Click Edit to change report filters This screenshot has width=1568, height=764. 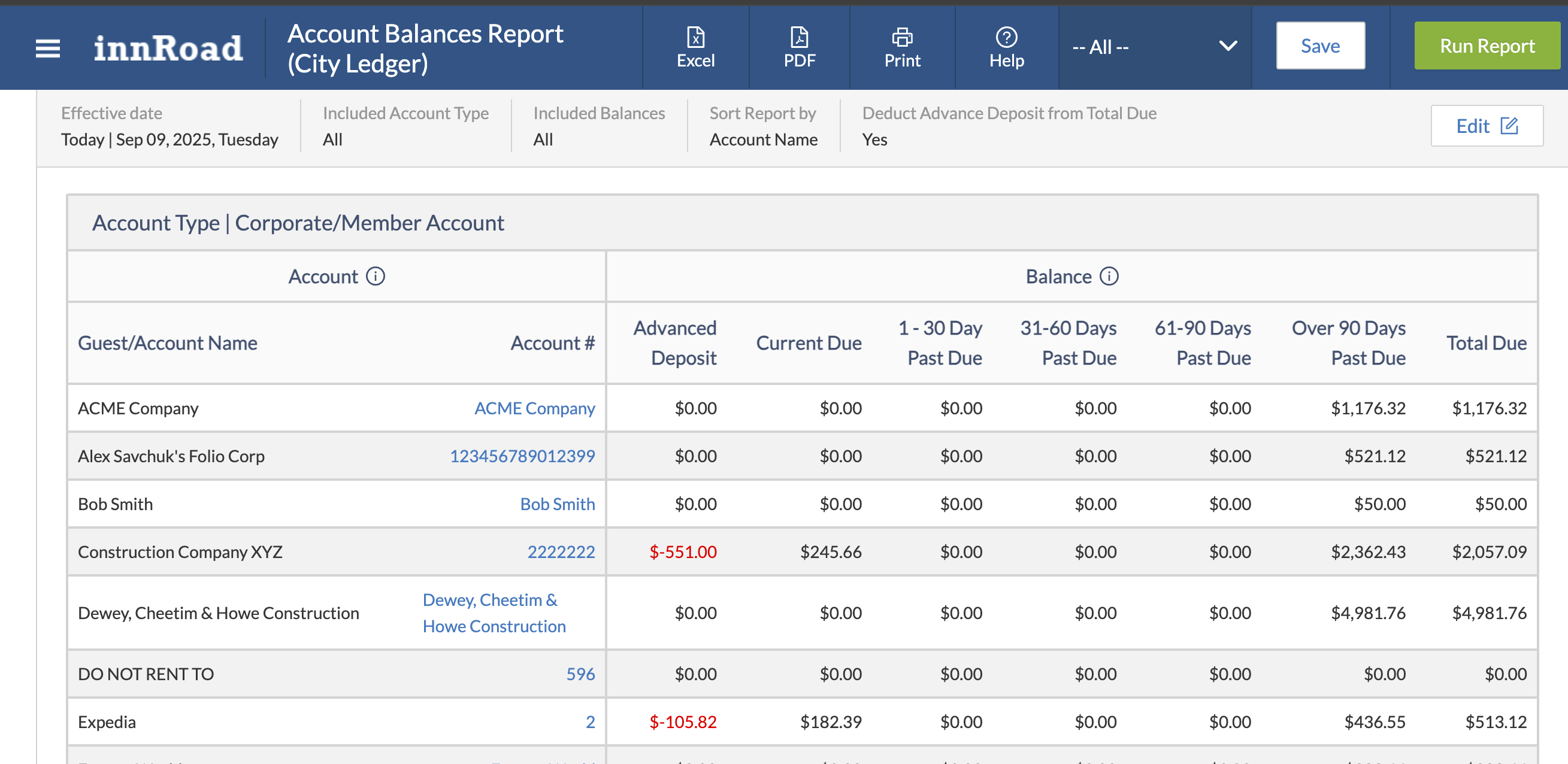tap(1486, 126)
